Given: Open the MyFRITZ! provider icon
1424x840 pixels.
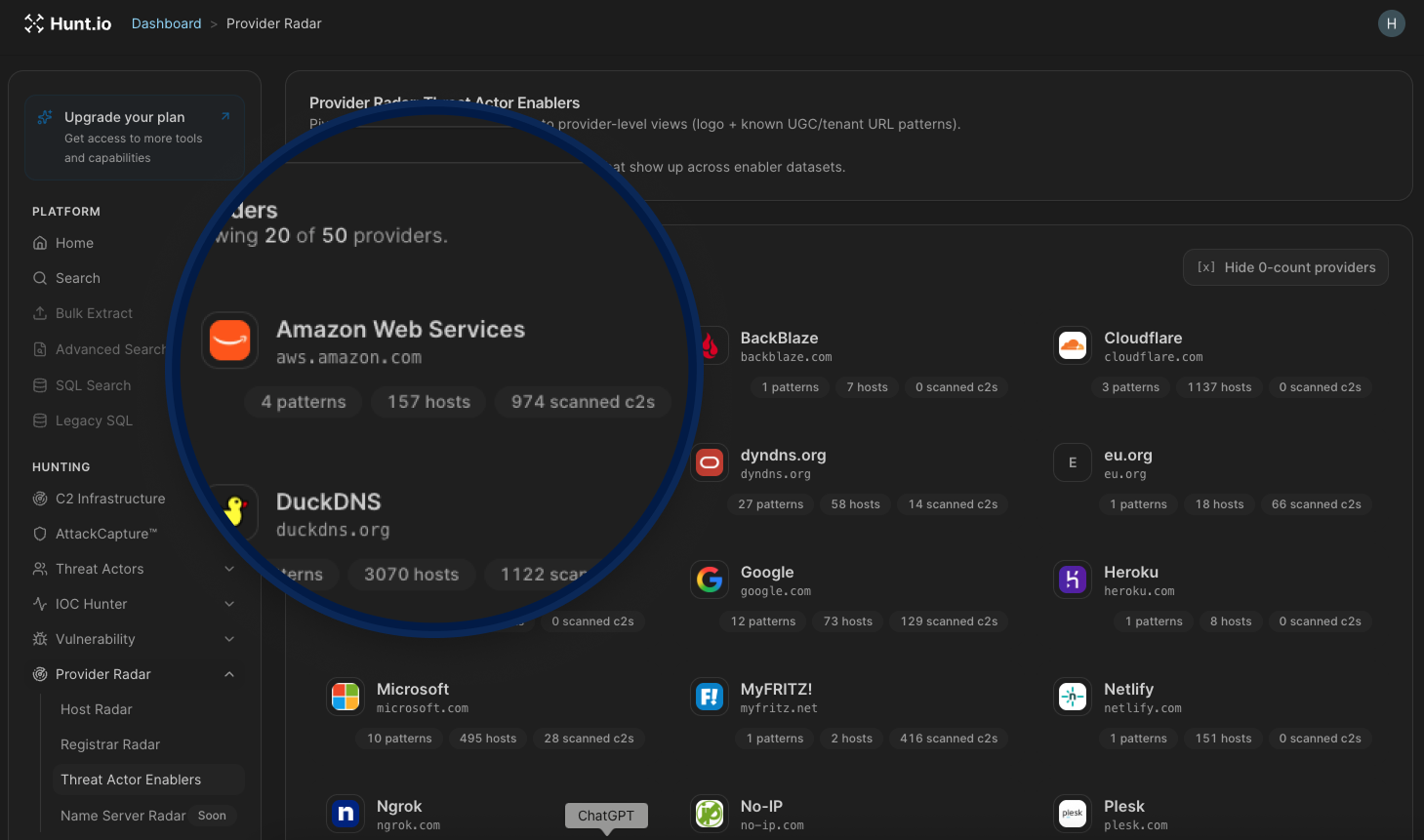Looking at the screenshot, I should tap(710, 697).
